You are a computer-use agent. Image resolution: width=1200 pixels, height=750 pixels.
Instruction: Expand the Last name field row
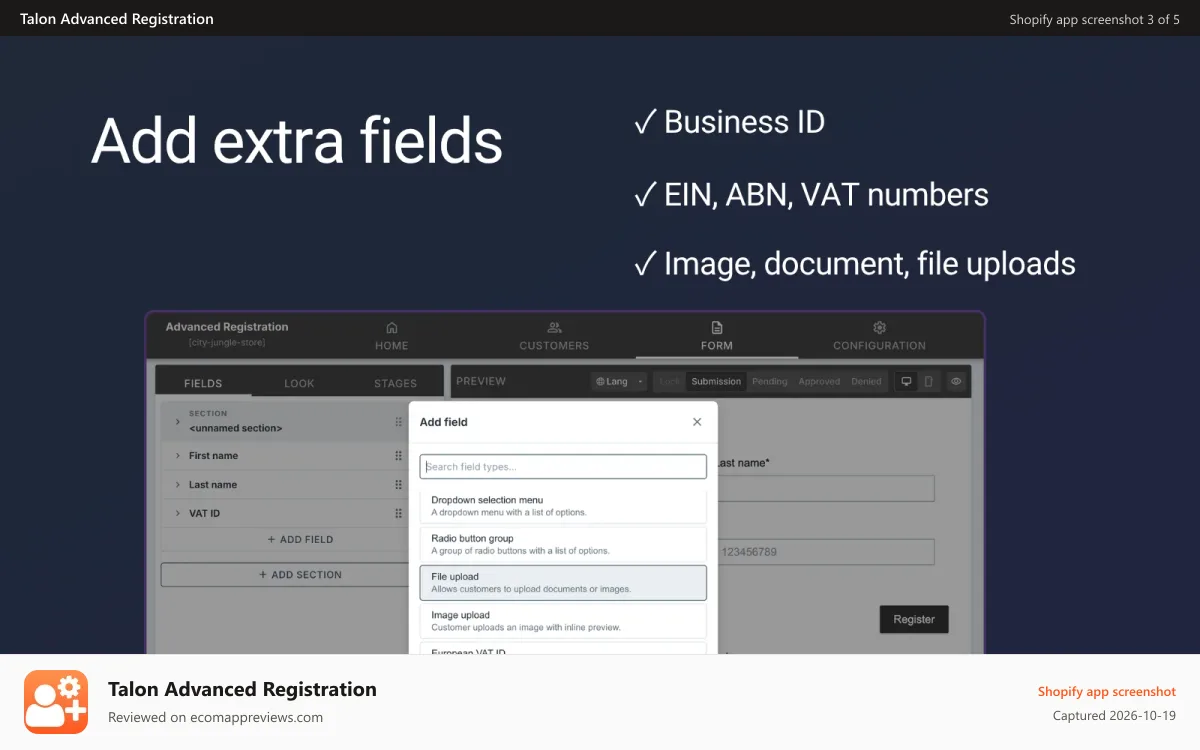(x=178, y=485)
